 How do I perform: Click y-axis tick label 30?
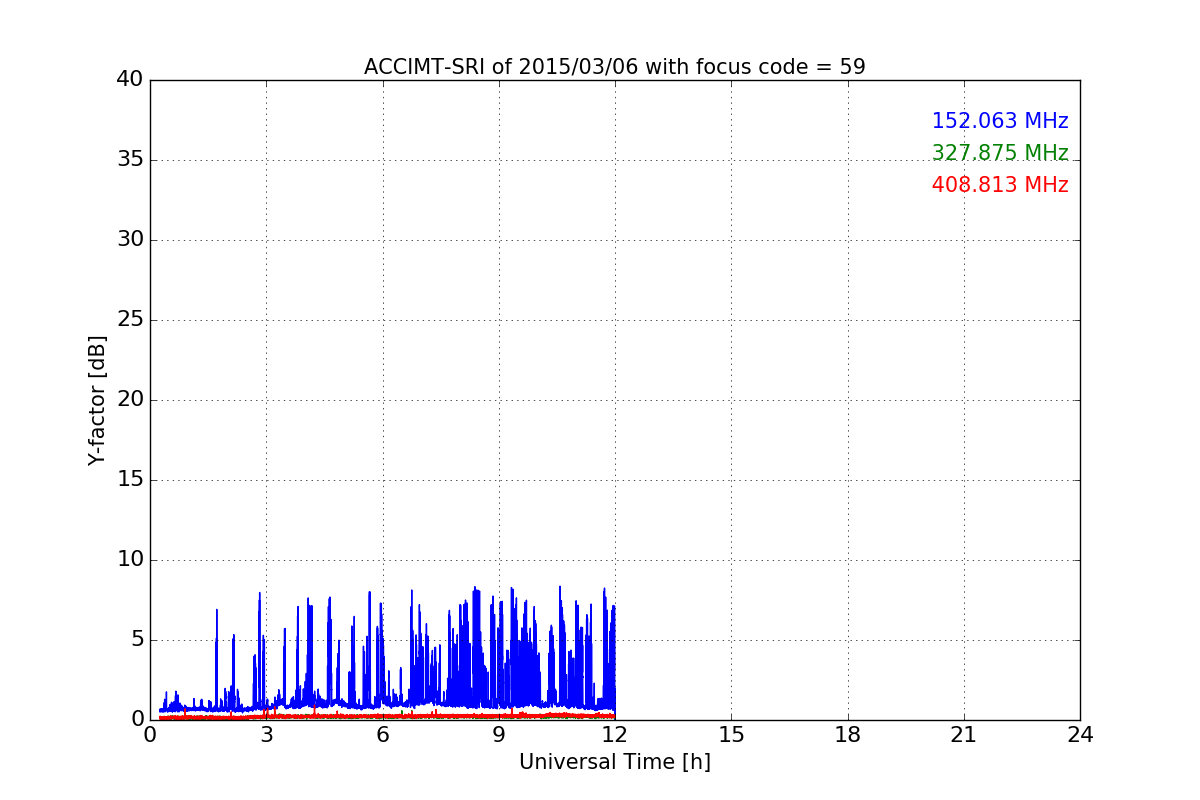(x=130, y=240)
